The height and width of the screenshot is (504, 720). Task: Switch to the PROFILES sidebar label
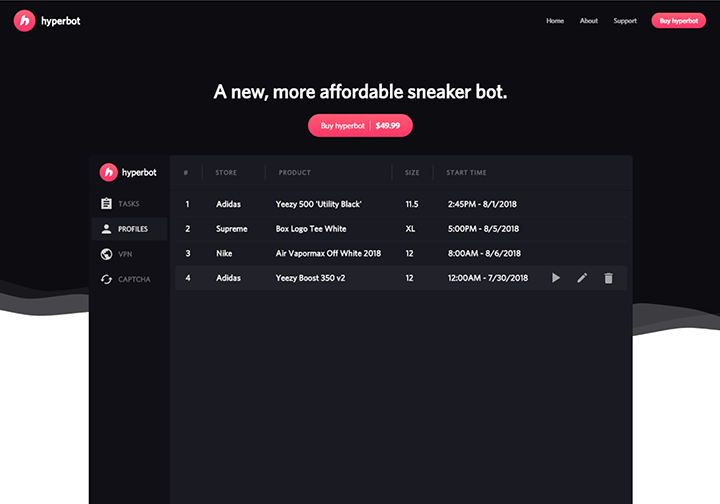click(x=133, y=229)
